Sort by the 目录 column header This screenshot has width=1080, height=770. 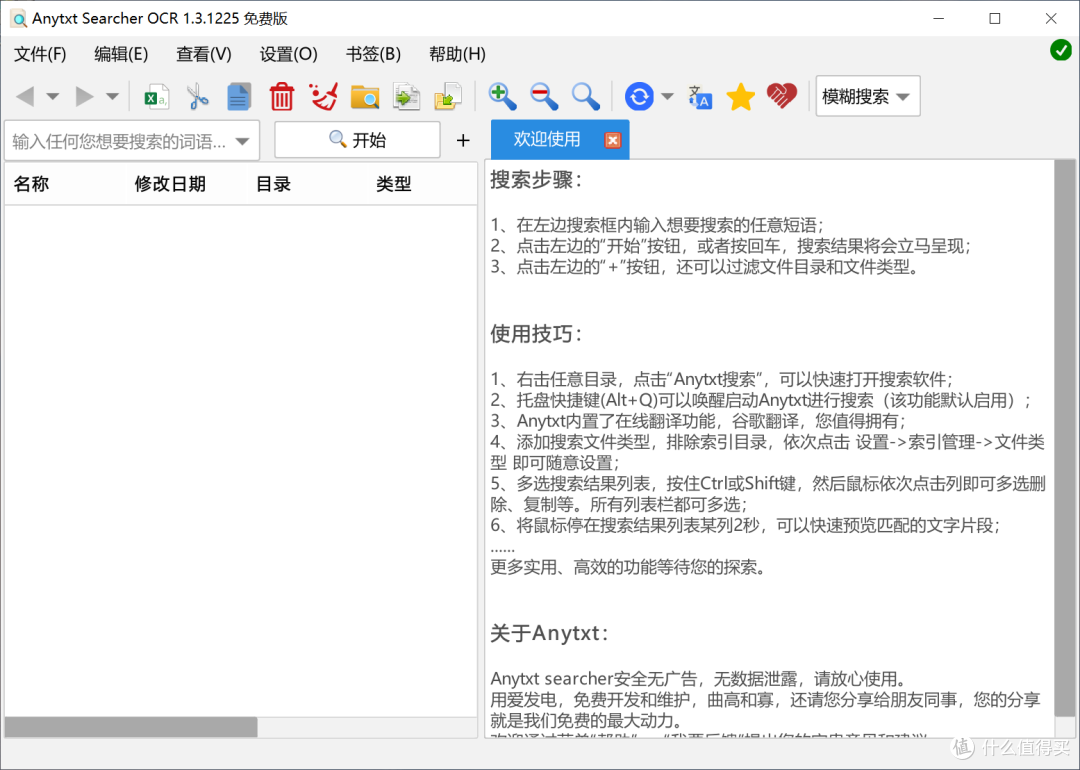[x=273, y=184]
